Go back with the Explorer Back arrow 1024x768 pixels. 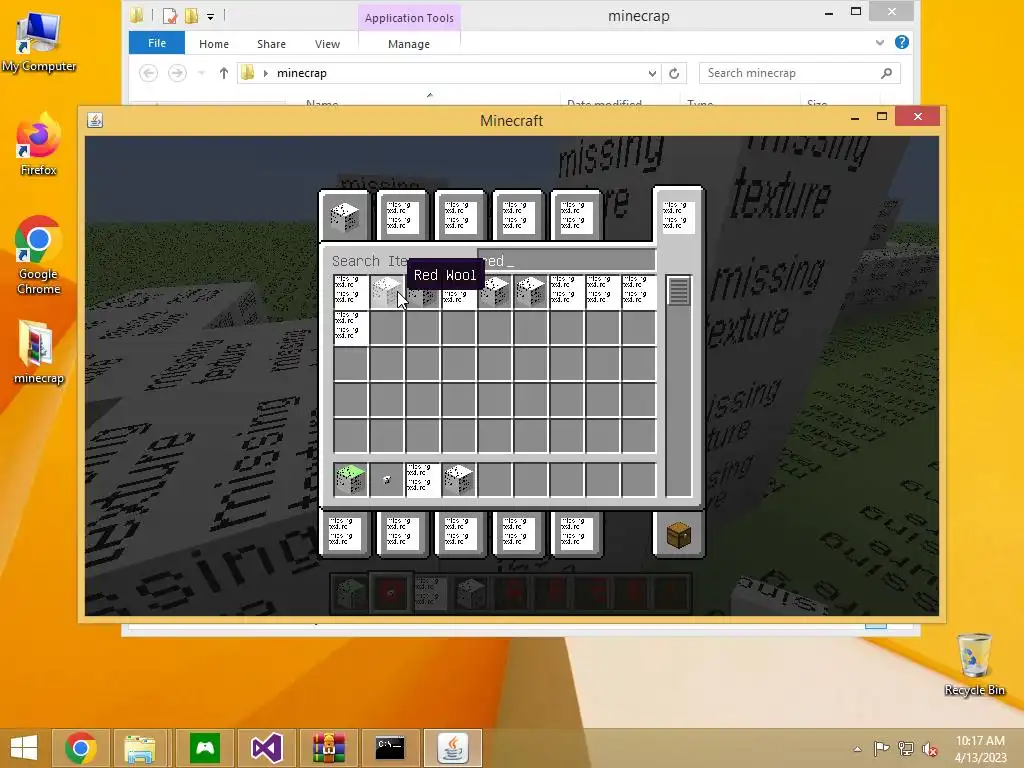point(148,73)
